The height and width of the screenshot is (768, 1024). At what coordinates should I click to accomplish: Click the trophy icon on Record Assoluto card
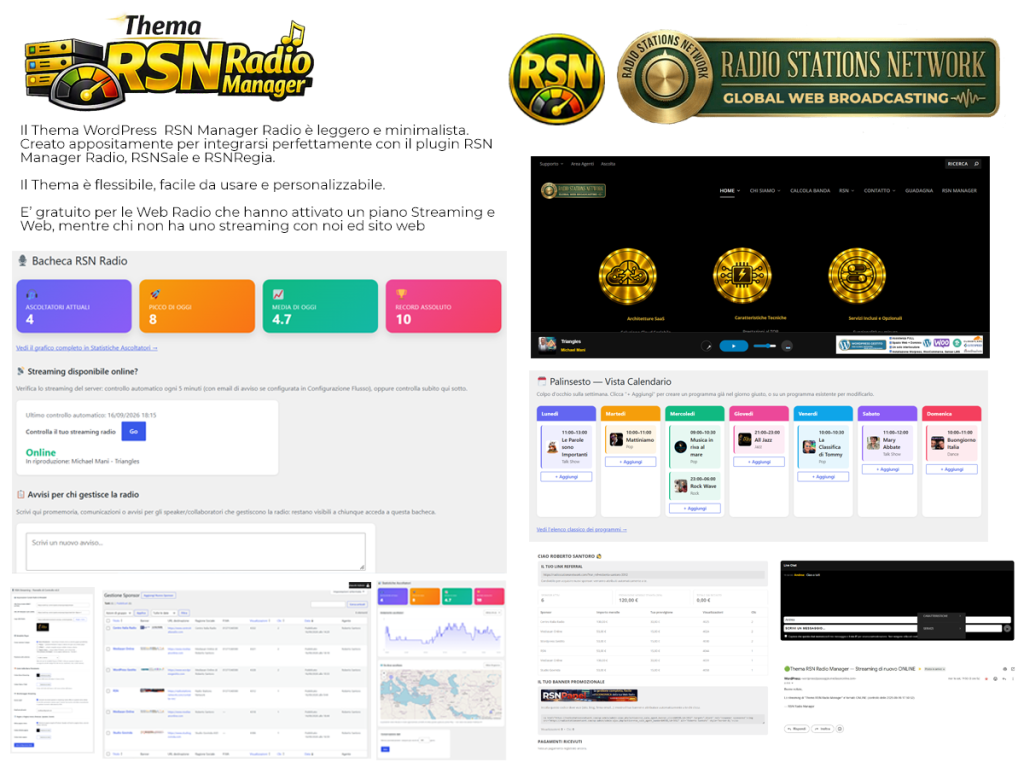[401, 294]
